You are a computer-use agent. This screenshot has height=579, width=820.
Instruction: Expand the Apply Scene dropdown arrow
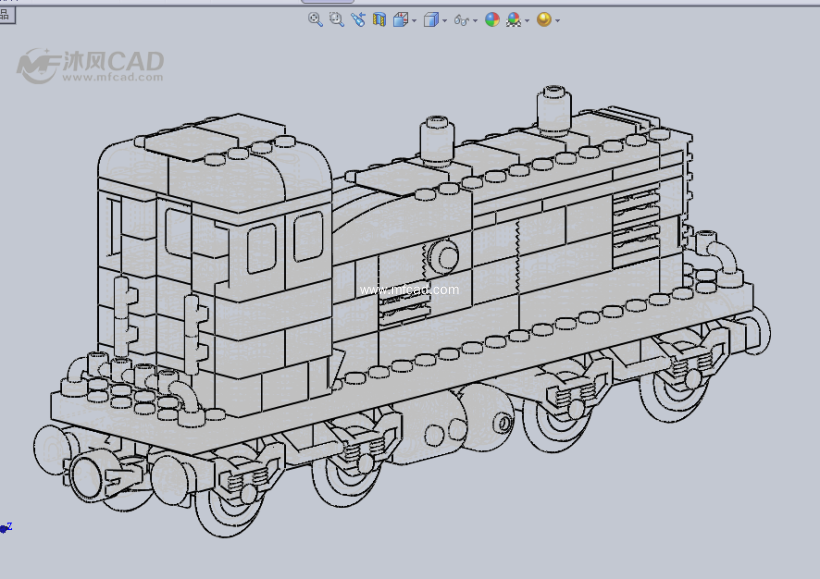click(527, 20)
